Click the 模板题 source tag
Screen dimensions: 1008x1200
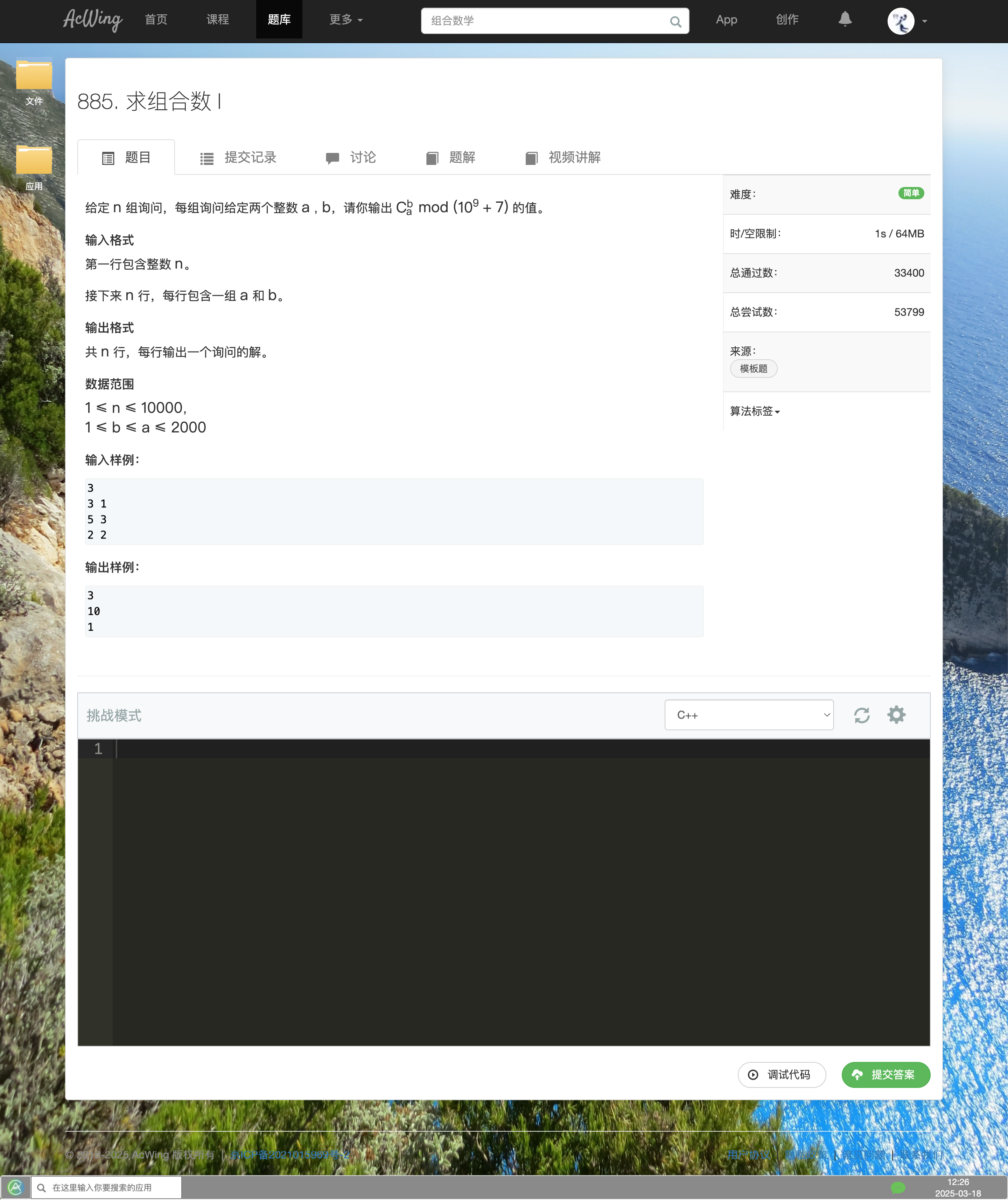tap(753, 369)
